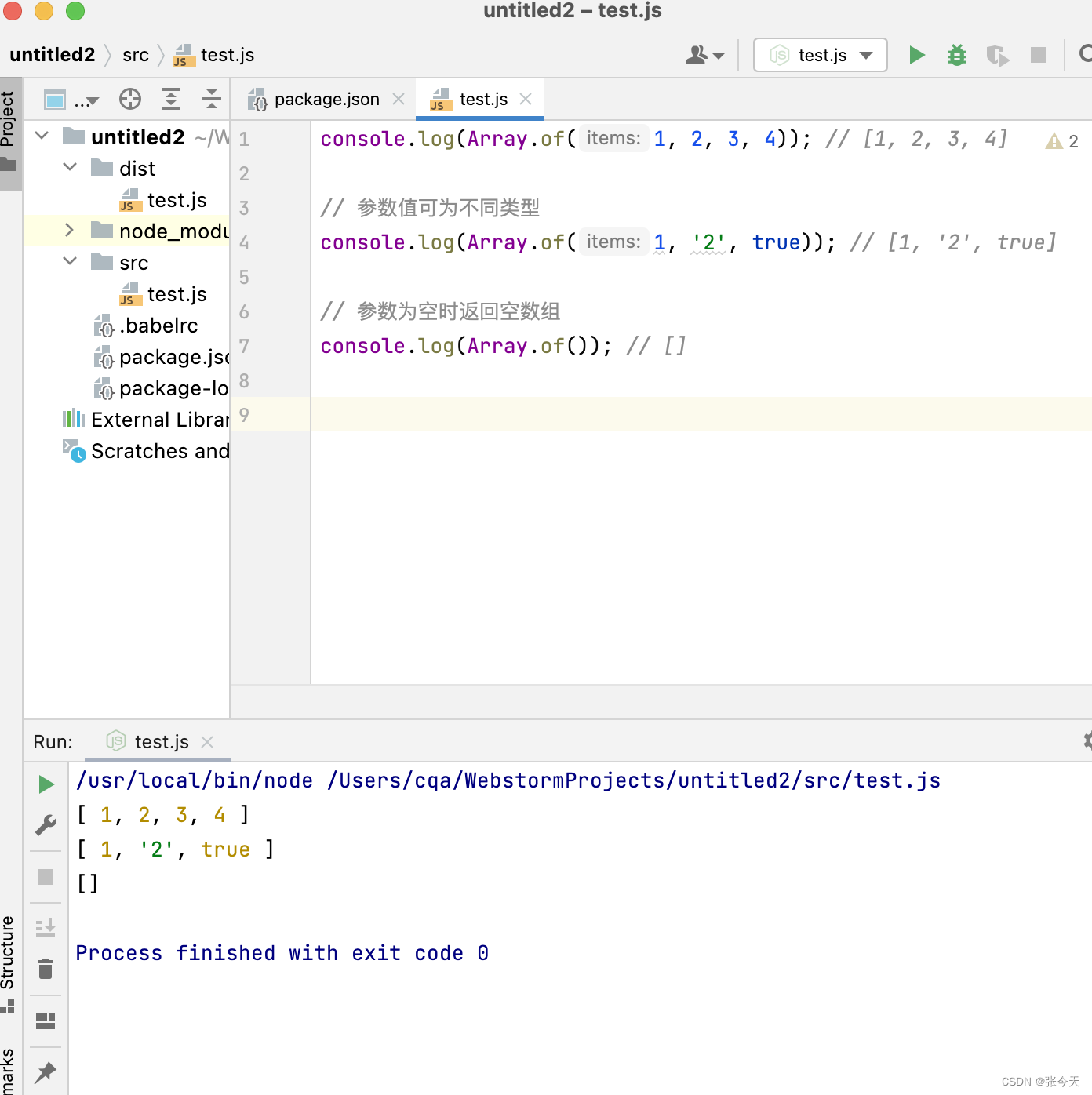
Task: Open the user account icon menu
Action: (x=704, y=55)
